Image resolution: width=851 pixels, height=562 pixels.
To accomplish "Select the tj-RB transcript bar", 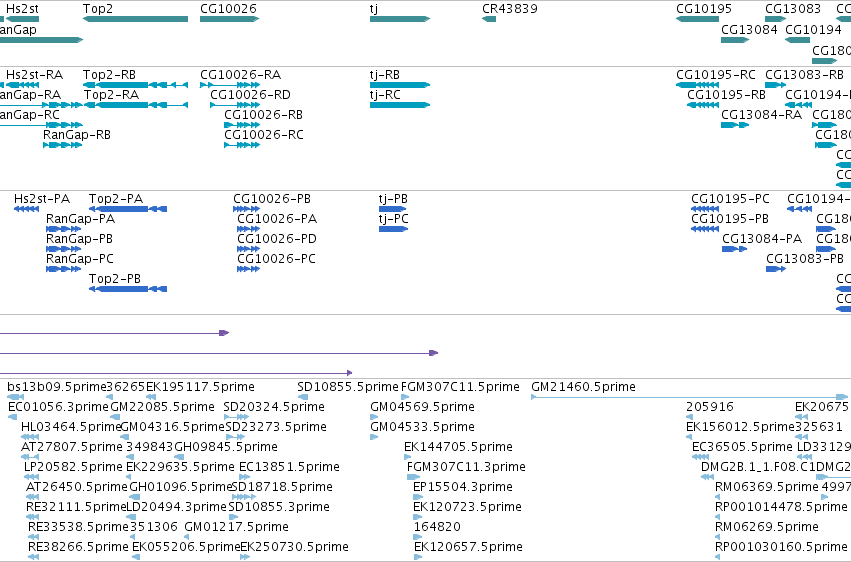I will pos(399,85).
